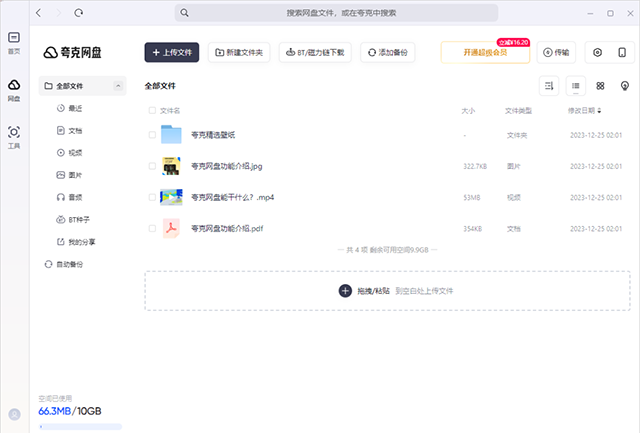Click the PDF icon of 夸克网盘功能介绍.pdf

(x=171, y=228)
